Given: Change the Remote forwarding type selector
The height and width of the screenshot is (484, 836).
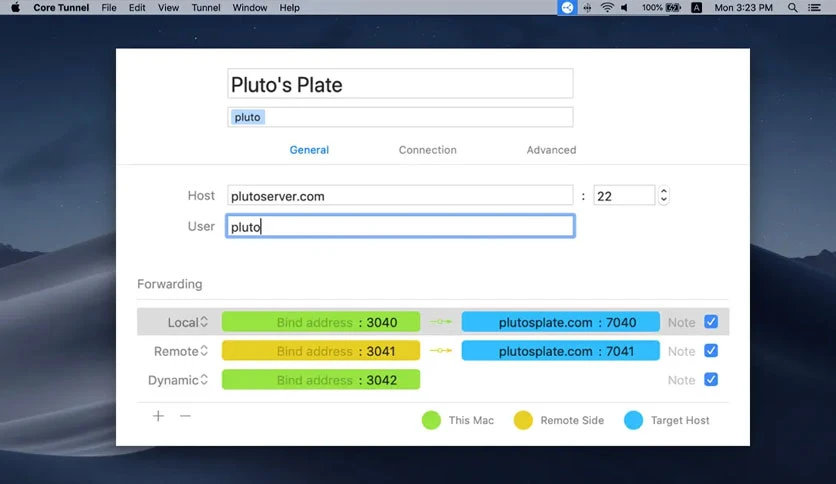Looking at the screenshot, I should (181, 351).
